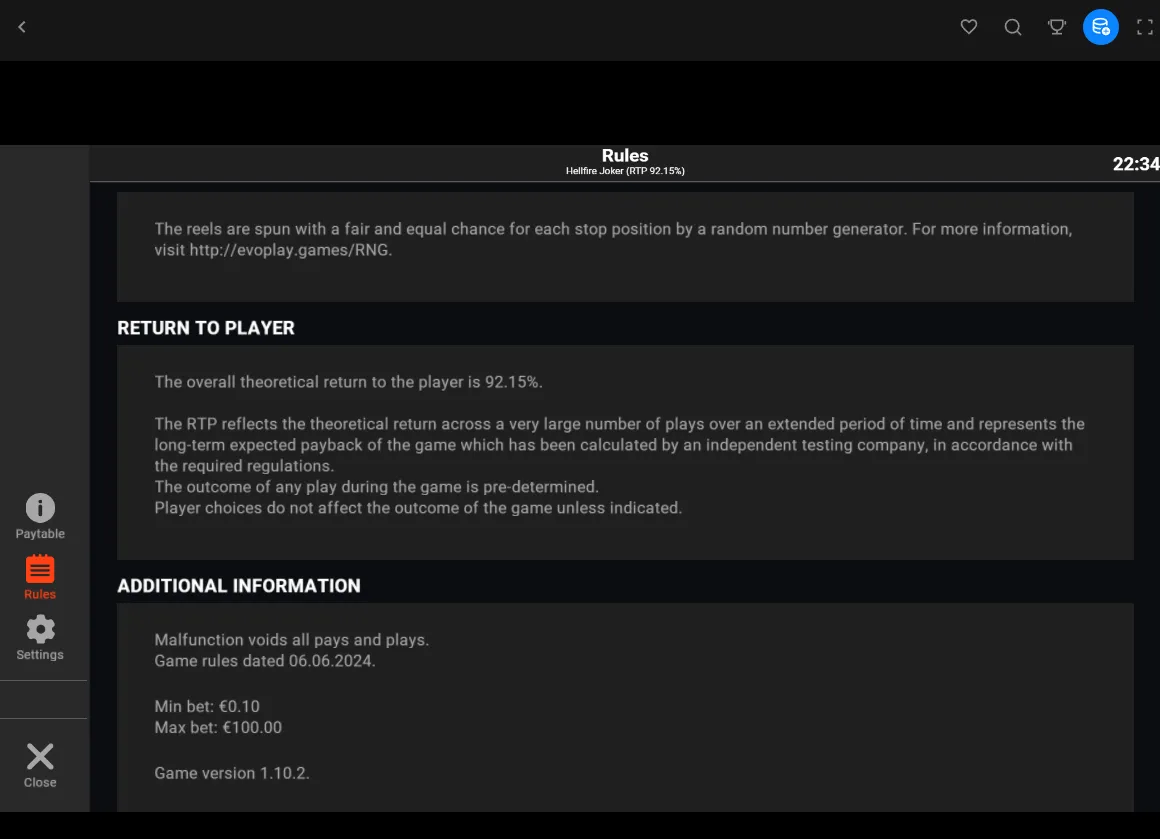The image size is (1160, 839).
Task: Select the ADDITIONAL INFORMATION heading
Action: 239,586
